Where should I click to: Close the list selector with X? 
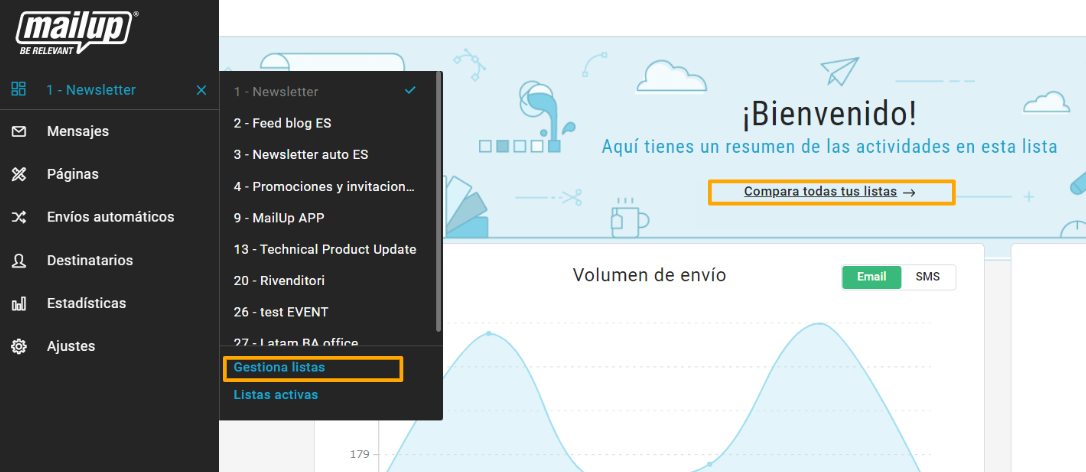click(202, 90)
